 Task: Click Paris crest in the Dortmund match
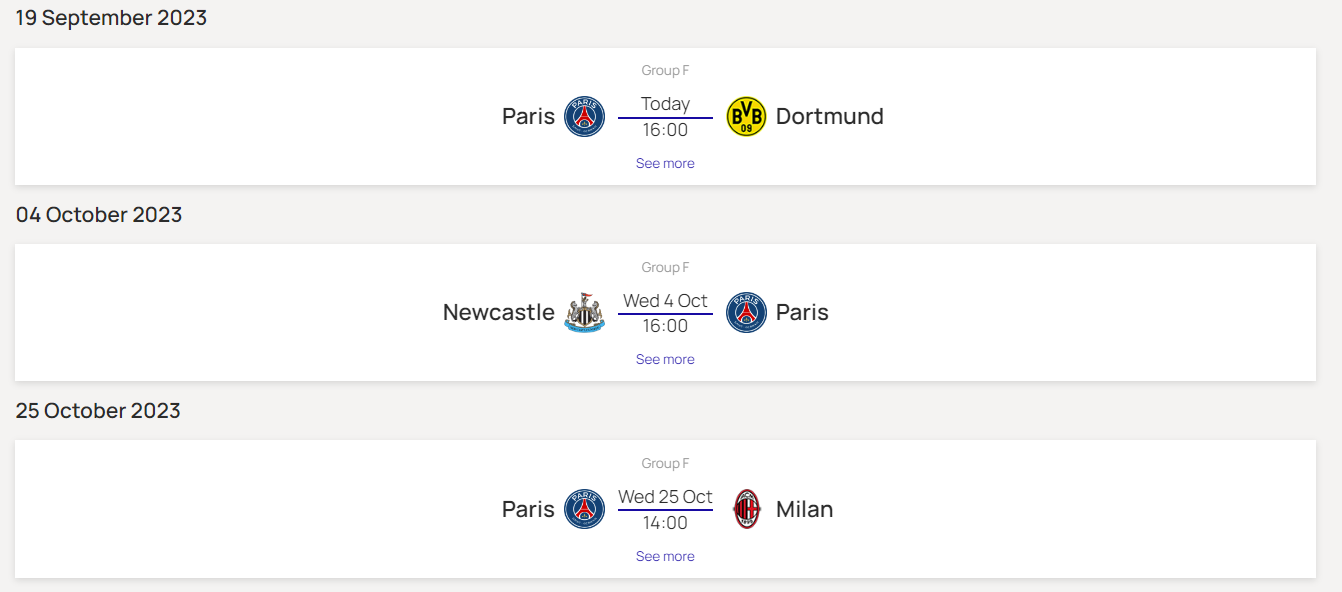[584, 117]
